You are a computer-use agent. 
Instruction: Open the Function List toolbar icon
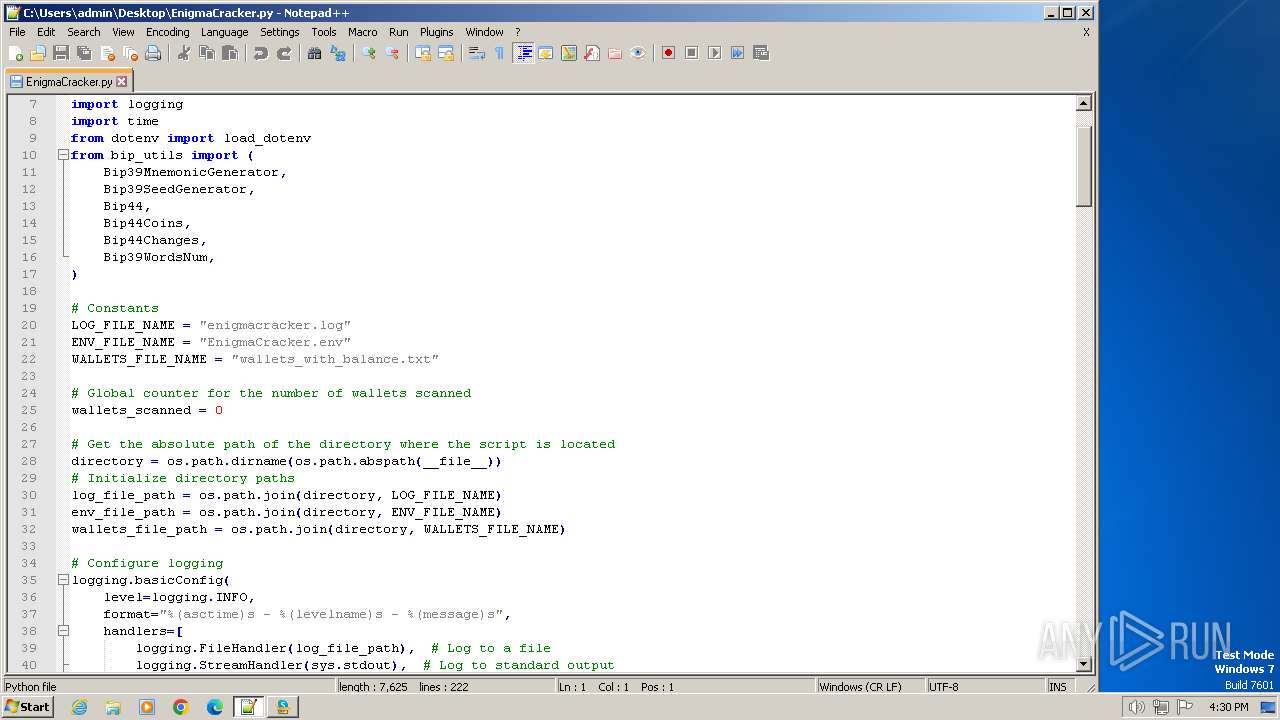point(592,53)
